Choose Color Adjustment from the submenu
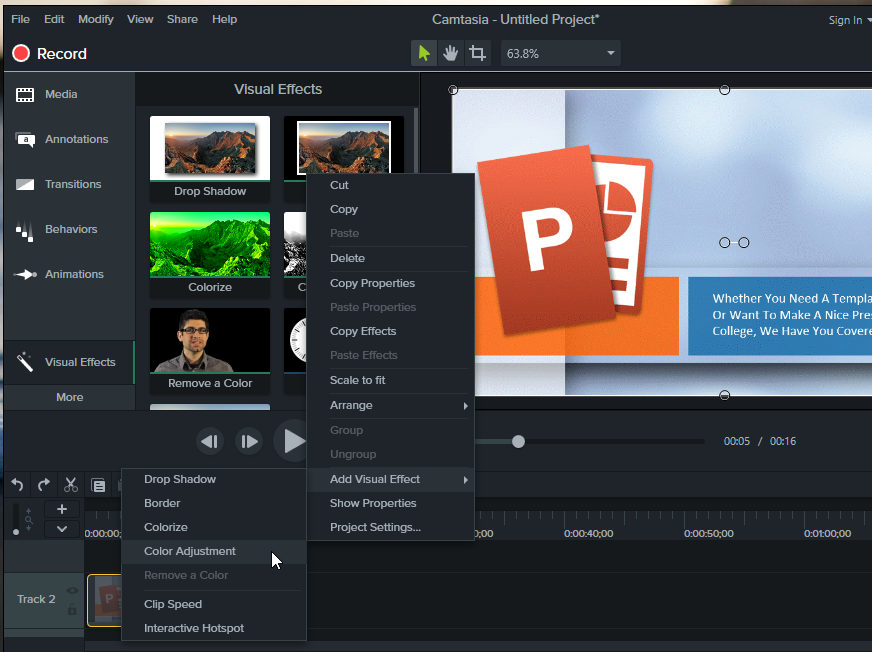This screenshot has width=872, height=652. pyautogui.click(x=190, y=551)
